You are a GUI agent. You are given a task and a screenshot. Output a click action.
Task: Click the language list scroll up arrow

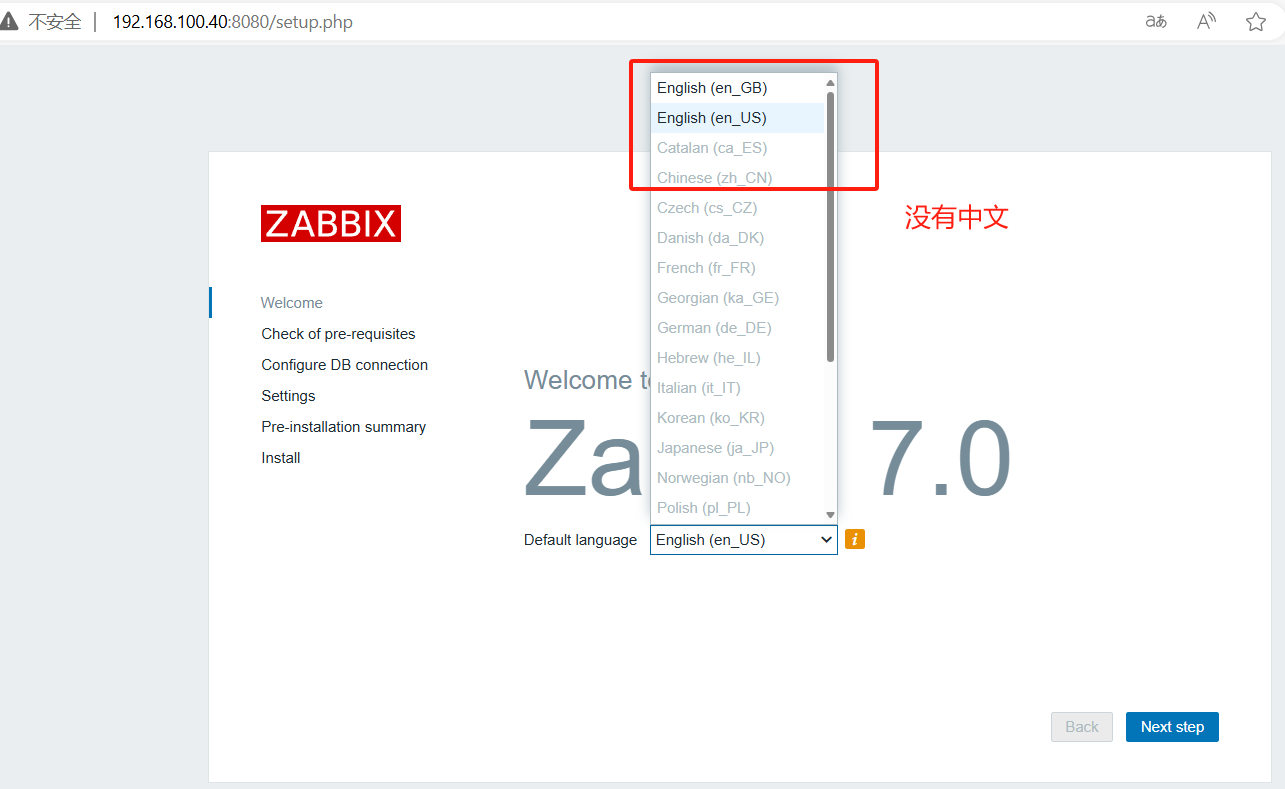[x=830, y=82]
